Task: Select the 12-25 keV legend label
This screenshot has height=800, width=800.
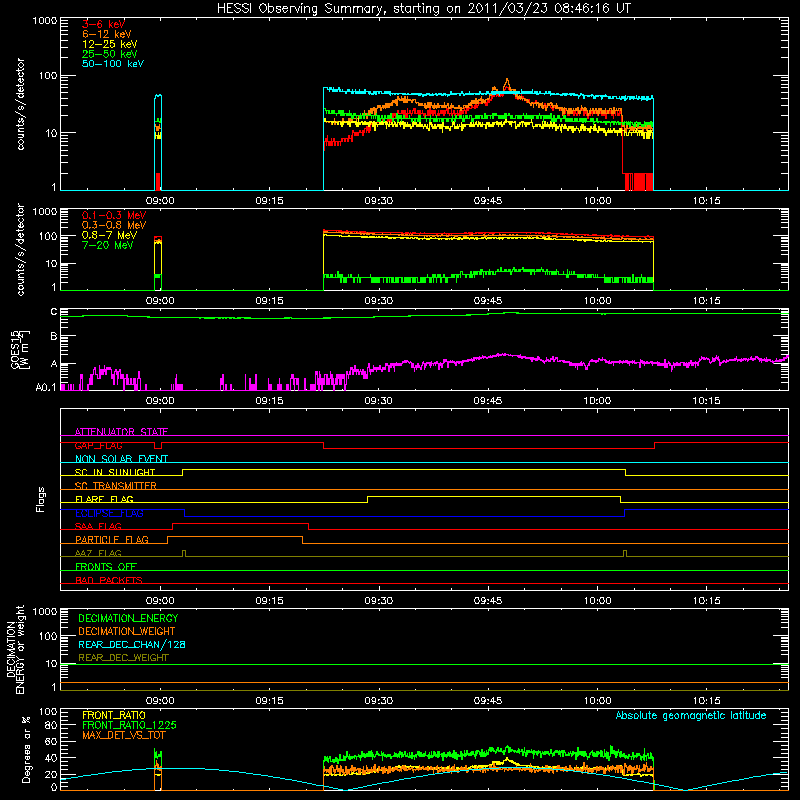Action: click(110, 44)
